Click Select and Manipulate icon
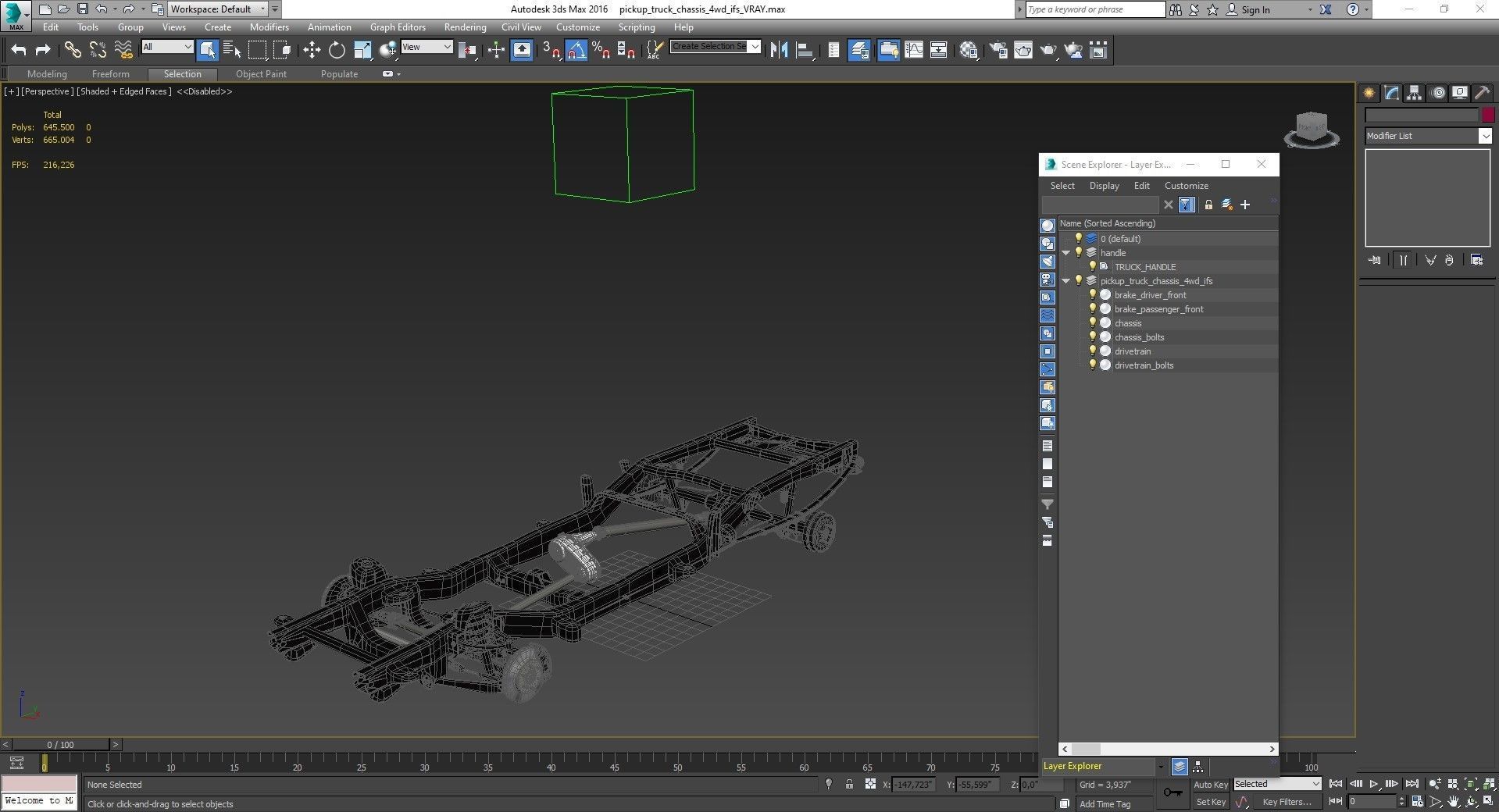The height and width of the screenshot is (812, 1499). coord(496,50)
